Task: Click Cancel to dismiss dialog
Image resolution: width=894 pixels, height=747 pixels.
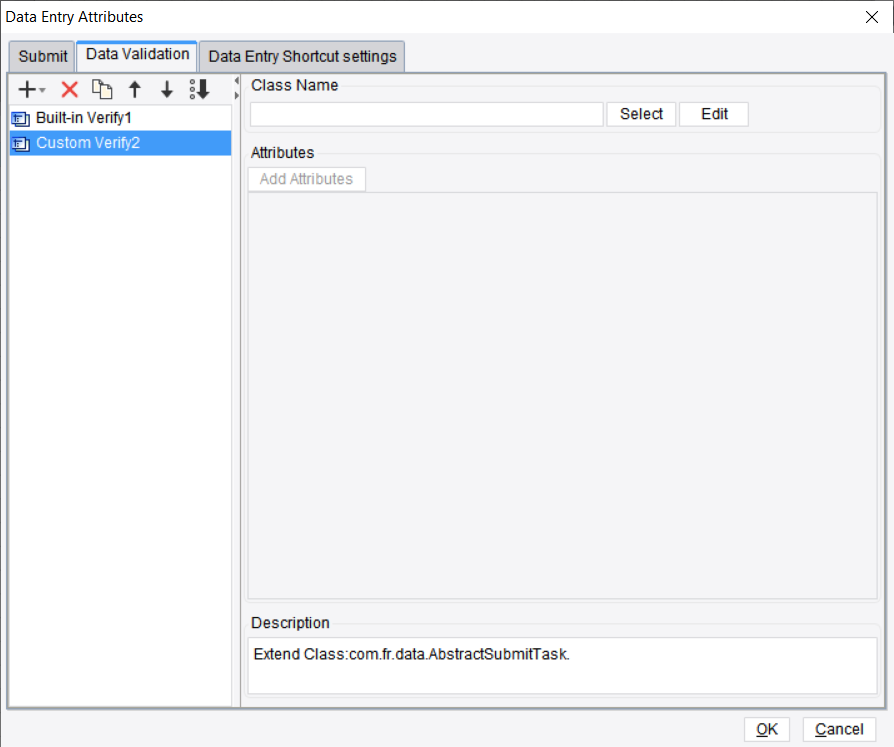Action: tap(839, 729)
